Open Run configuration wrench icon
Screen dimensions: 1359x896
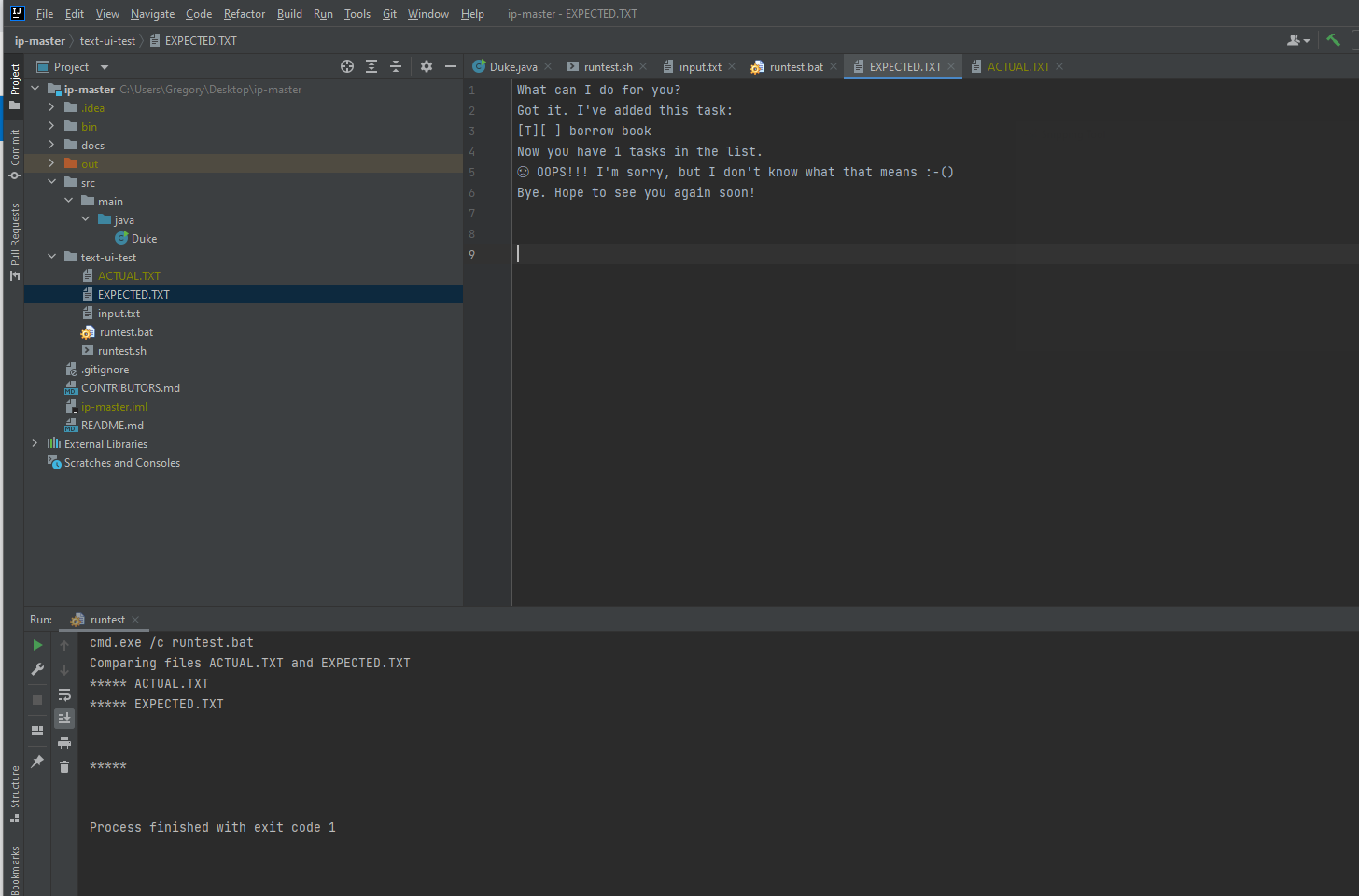pyautogui.click(x=37, y=669)
